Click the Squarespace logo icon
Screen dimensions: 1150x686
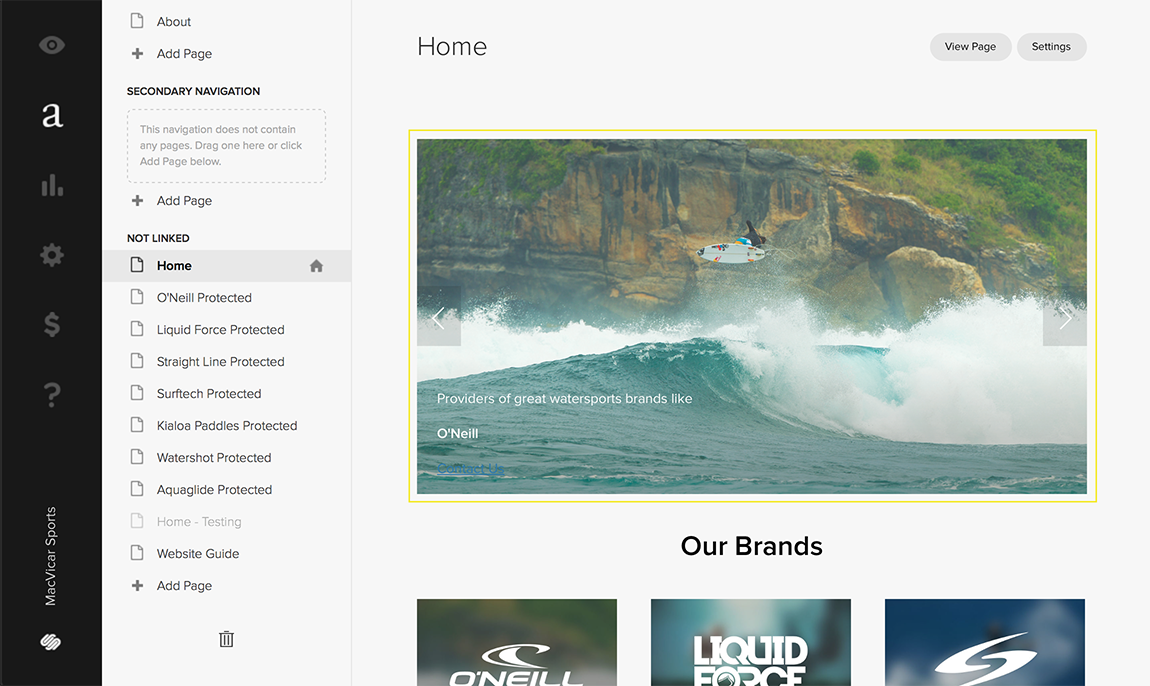tap(51, 642)
